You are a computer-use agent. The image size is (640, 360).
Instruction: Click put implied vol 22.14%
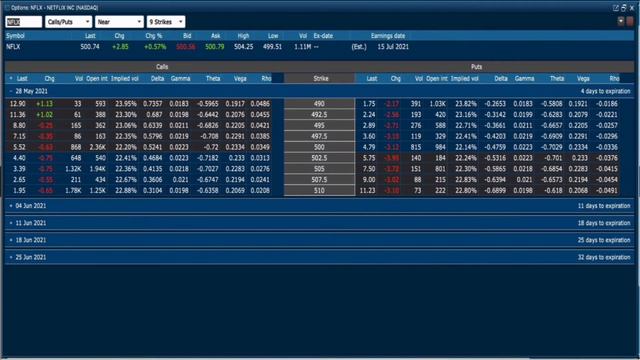(x=466, y=147)
